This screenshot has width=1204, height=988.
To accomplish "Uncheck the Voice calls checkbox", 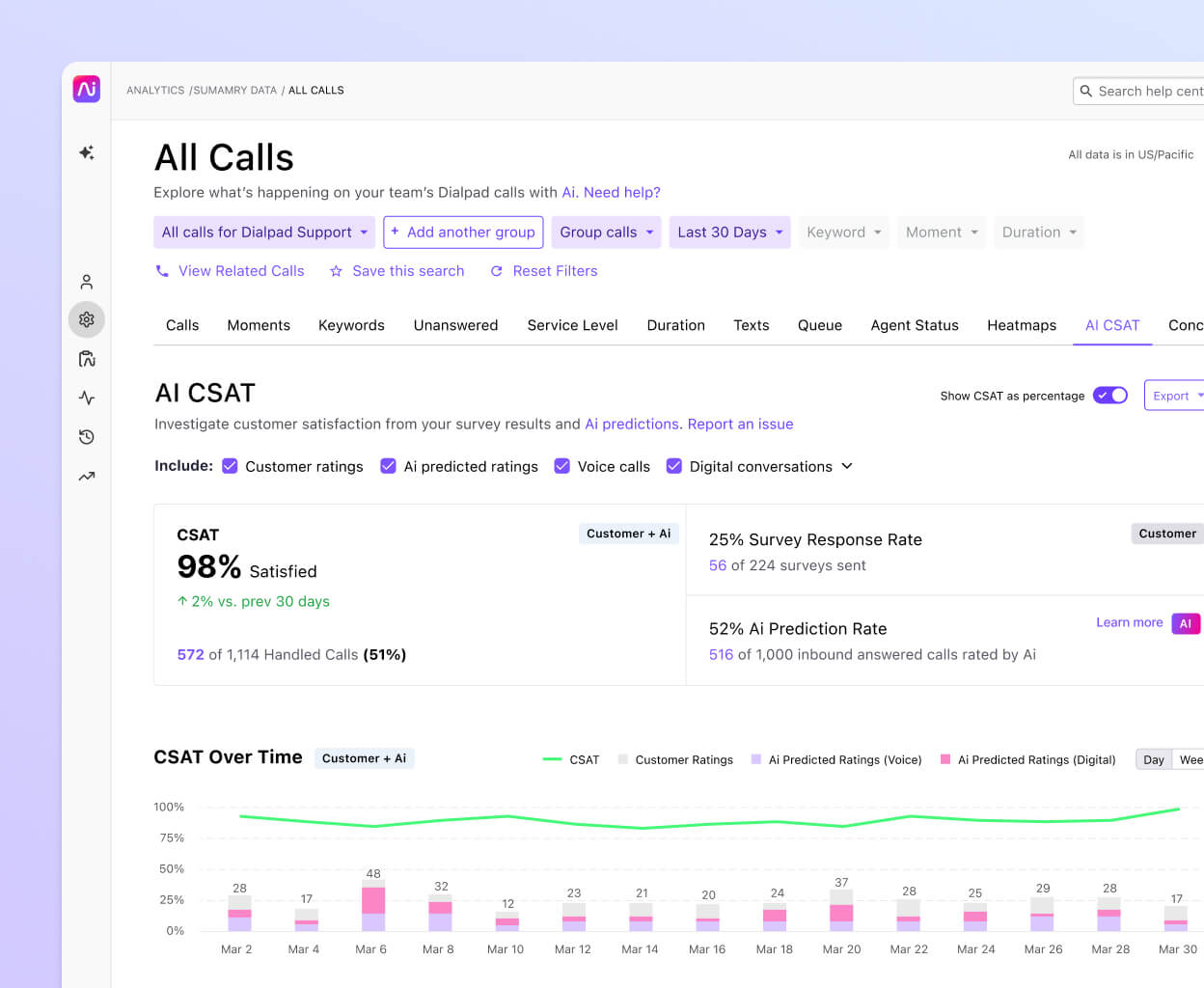I will (x=562, y=465).
